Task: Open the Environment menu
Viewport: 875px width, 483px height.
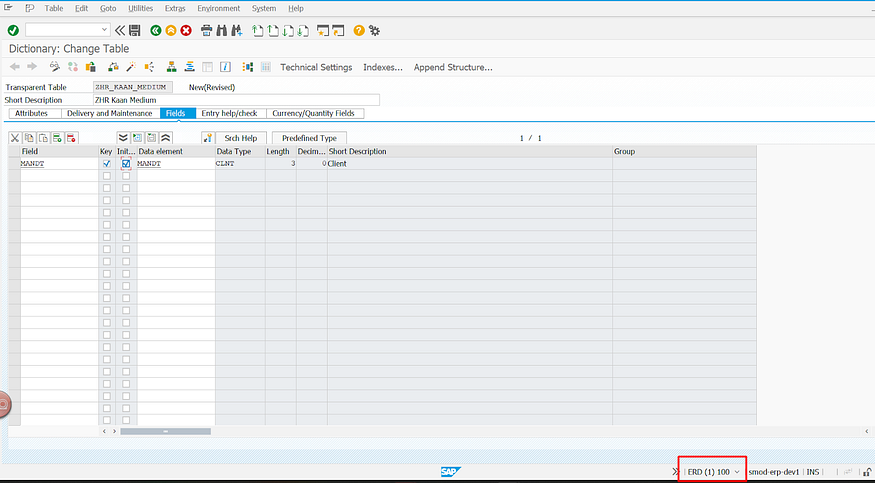Action: (x=219, y=8)
